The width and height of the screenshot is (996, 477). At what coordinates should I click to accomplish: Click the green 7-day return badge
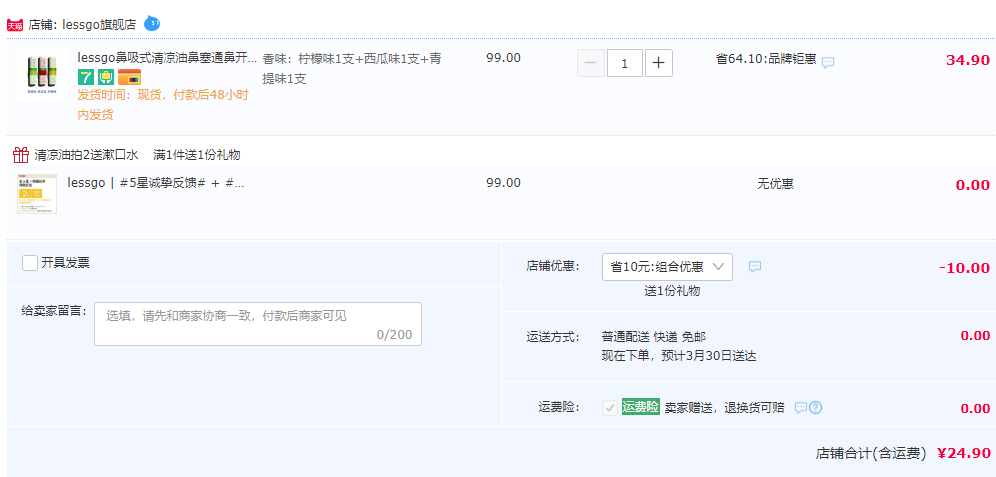(x=86, y=77)
